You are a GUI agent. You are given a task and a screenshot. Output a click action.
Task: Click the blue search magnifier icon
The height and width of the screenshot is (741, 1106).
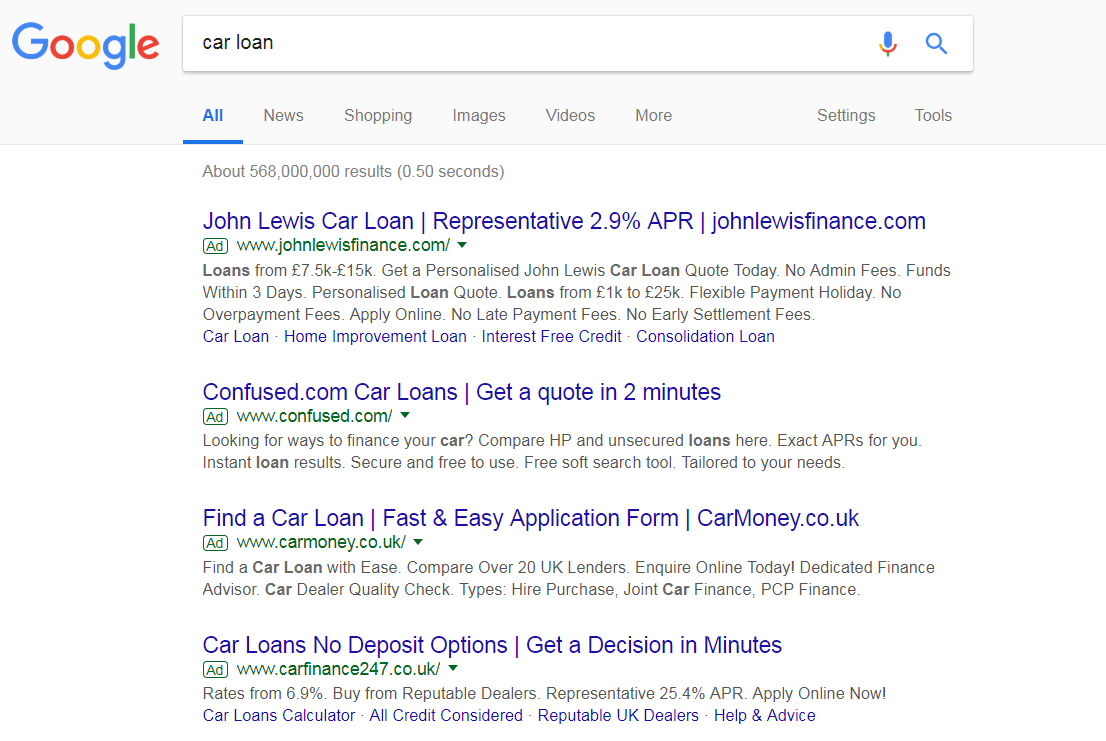(x=936, y=44)
